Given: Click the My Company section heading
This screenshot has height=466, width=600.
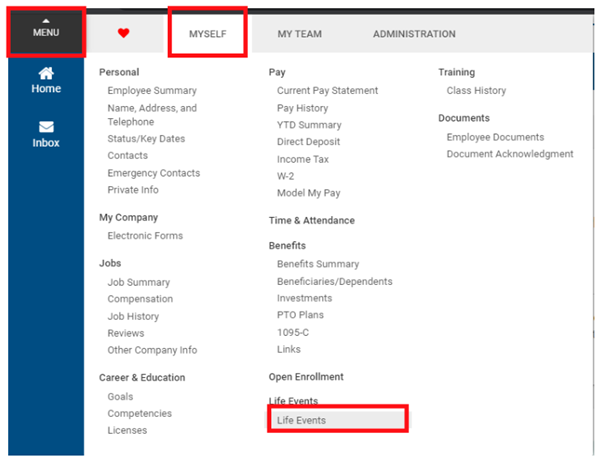Looking at the screenshot, I should (128, 218).
